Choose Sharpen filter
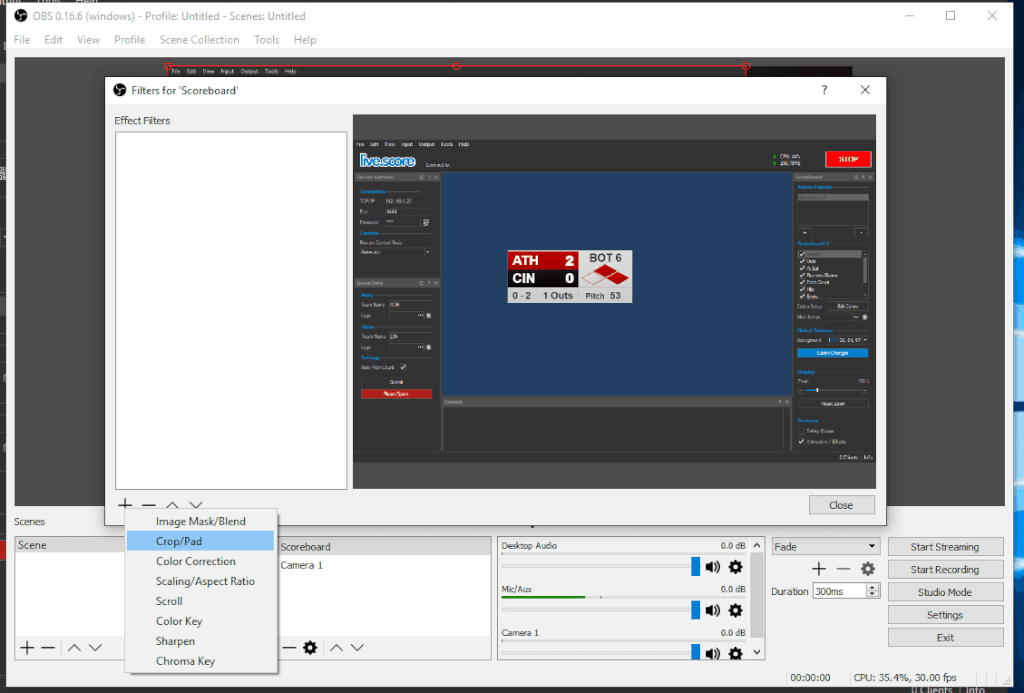Image resolution: width=1024 pixels, height=693 pixels. point(200,641)
